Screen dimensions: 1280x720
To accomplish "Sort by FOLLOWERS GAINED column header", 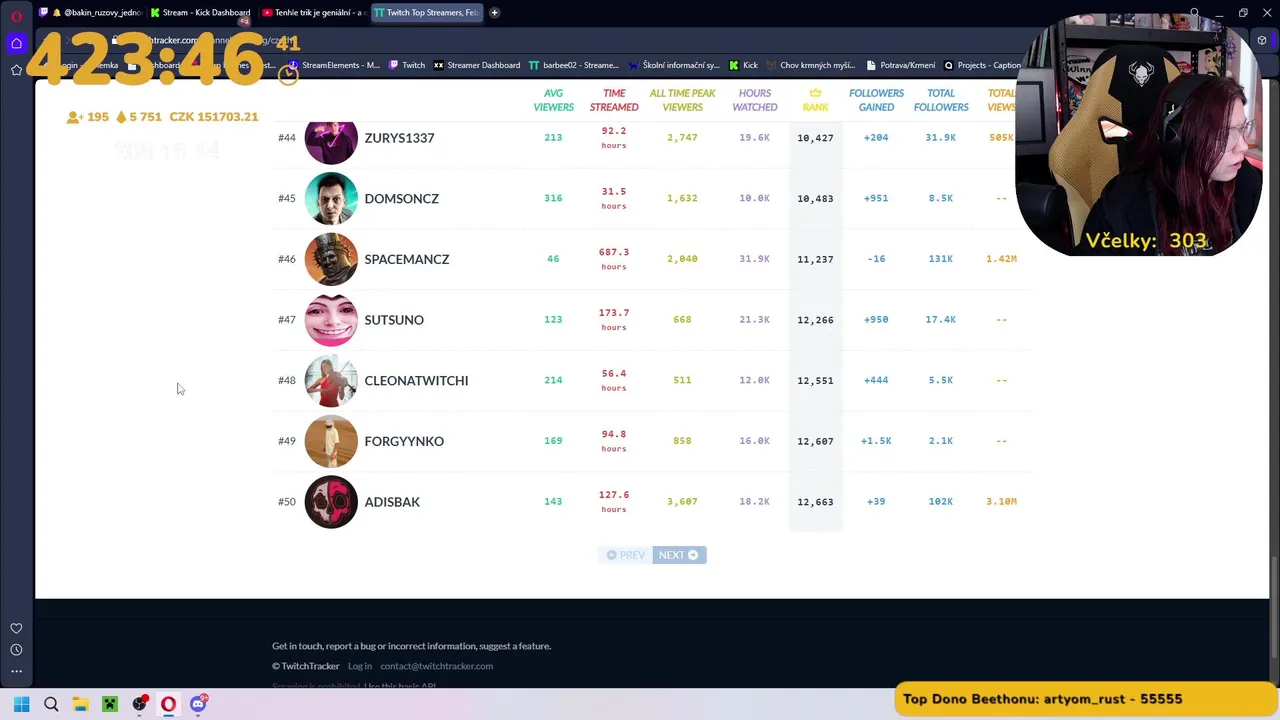I will (876, 100).
